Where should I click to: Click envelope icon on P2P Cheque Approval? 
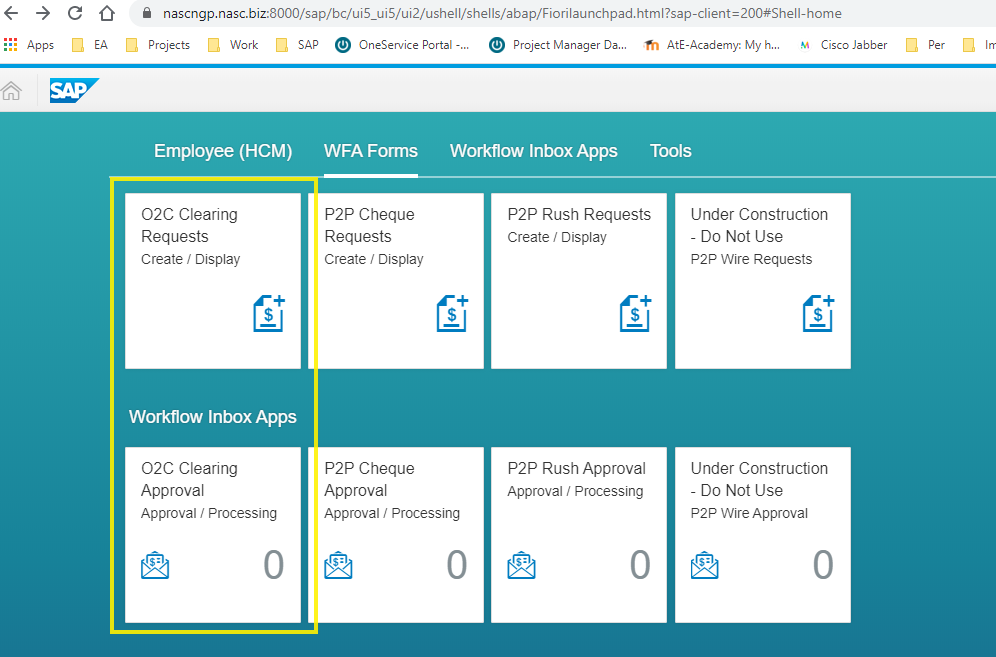pos(339,565)
